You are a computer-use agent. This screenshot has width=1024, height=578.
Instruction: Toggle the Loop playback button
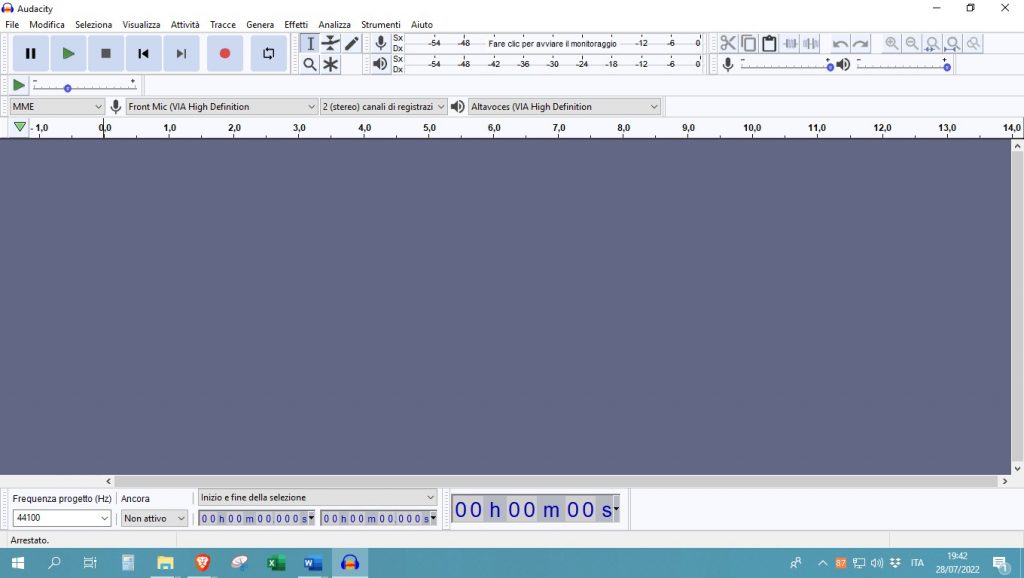tap(268, 53)
